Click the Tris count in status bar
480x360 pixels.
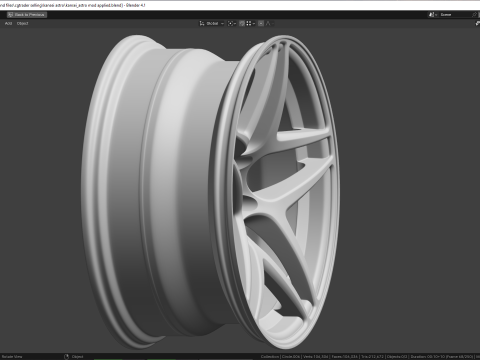coord(372,357)
